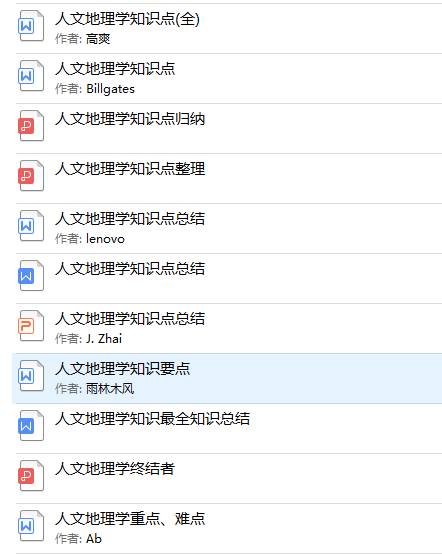Click Word icon of highlighted 人文地理学知识要点

[x=31, y=376]
